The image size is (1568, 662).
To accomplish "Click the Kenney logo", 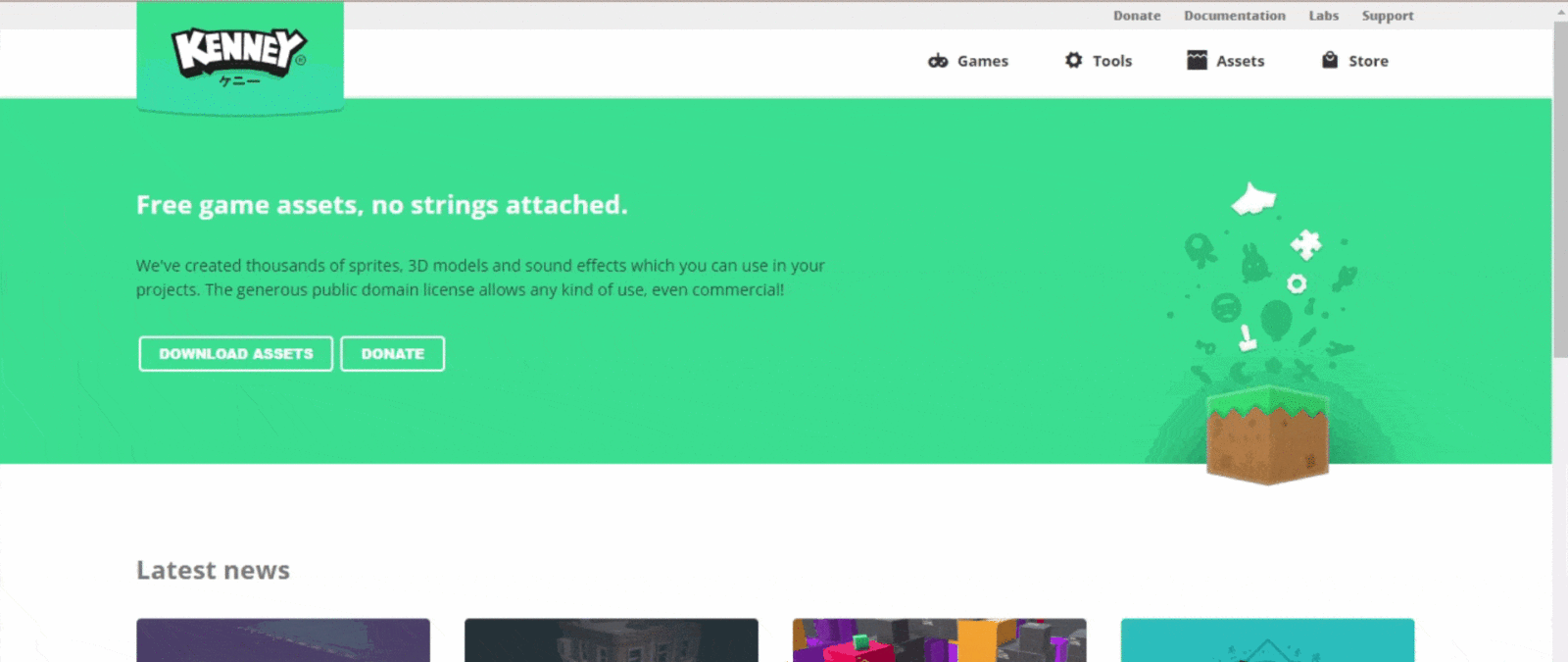I will [x=239, y=57].
